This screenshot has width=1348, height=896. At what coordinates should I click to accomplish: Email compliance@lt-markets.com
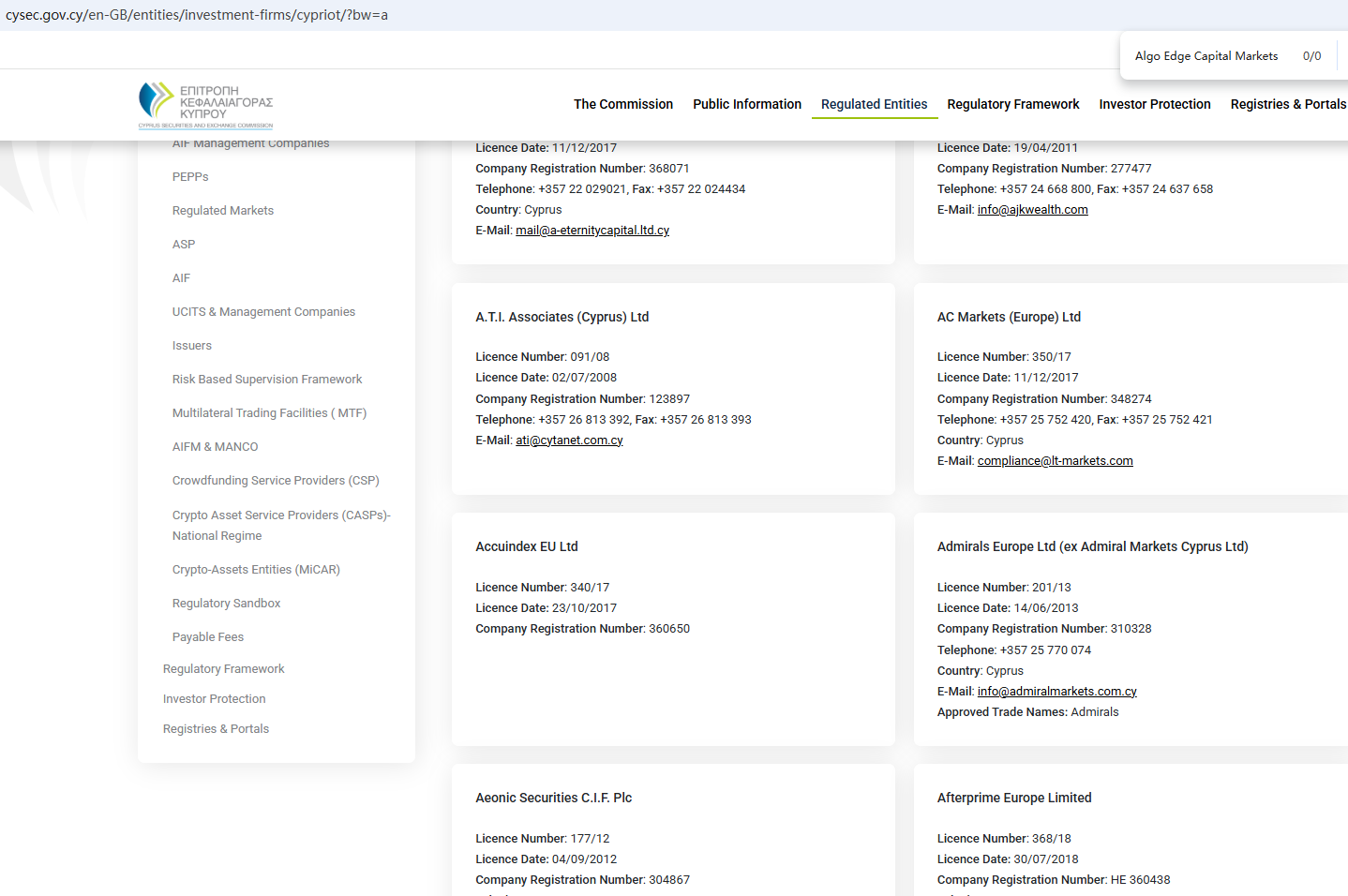coord(1055,461)
